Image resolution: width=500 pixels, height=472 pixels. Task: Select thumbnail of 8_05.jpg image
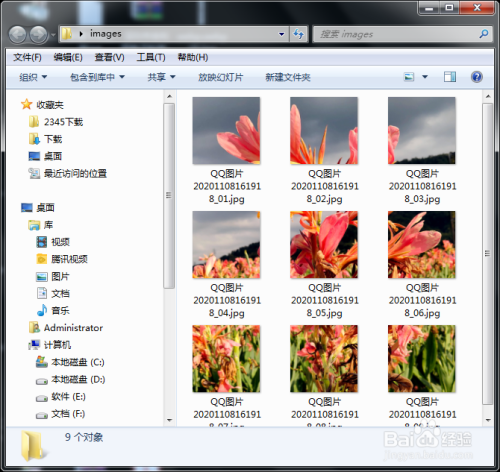324,245
